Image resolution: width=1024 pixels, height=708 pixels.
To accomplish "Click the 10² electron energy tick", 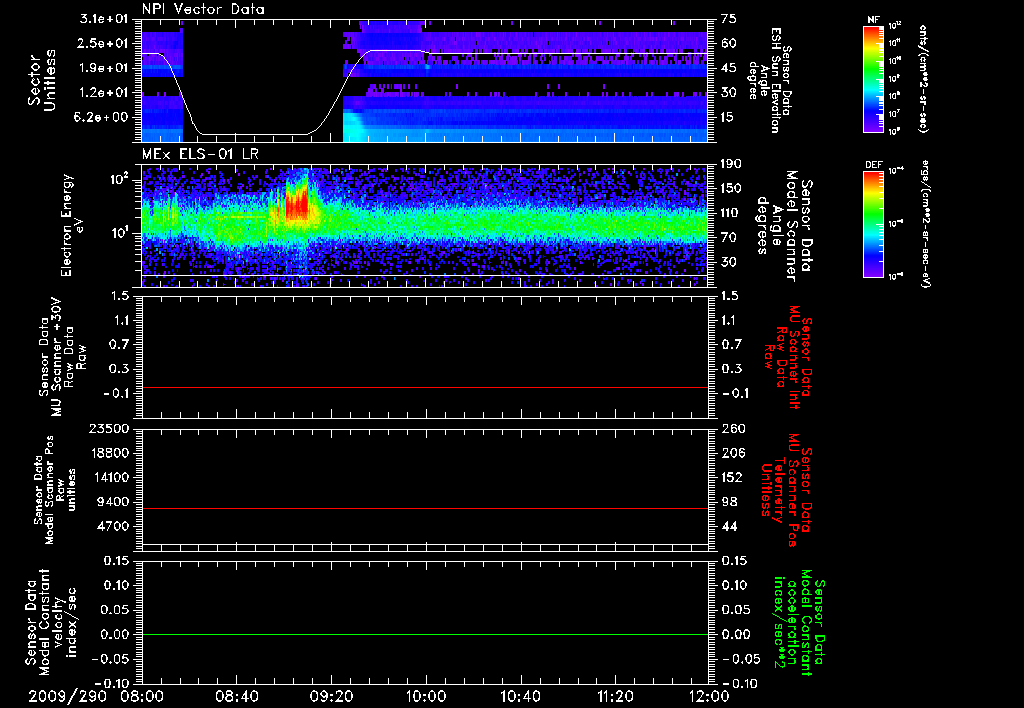I will (121, 178).
